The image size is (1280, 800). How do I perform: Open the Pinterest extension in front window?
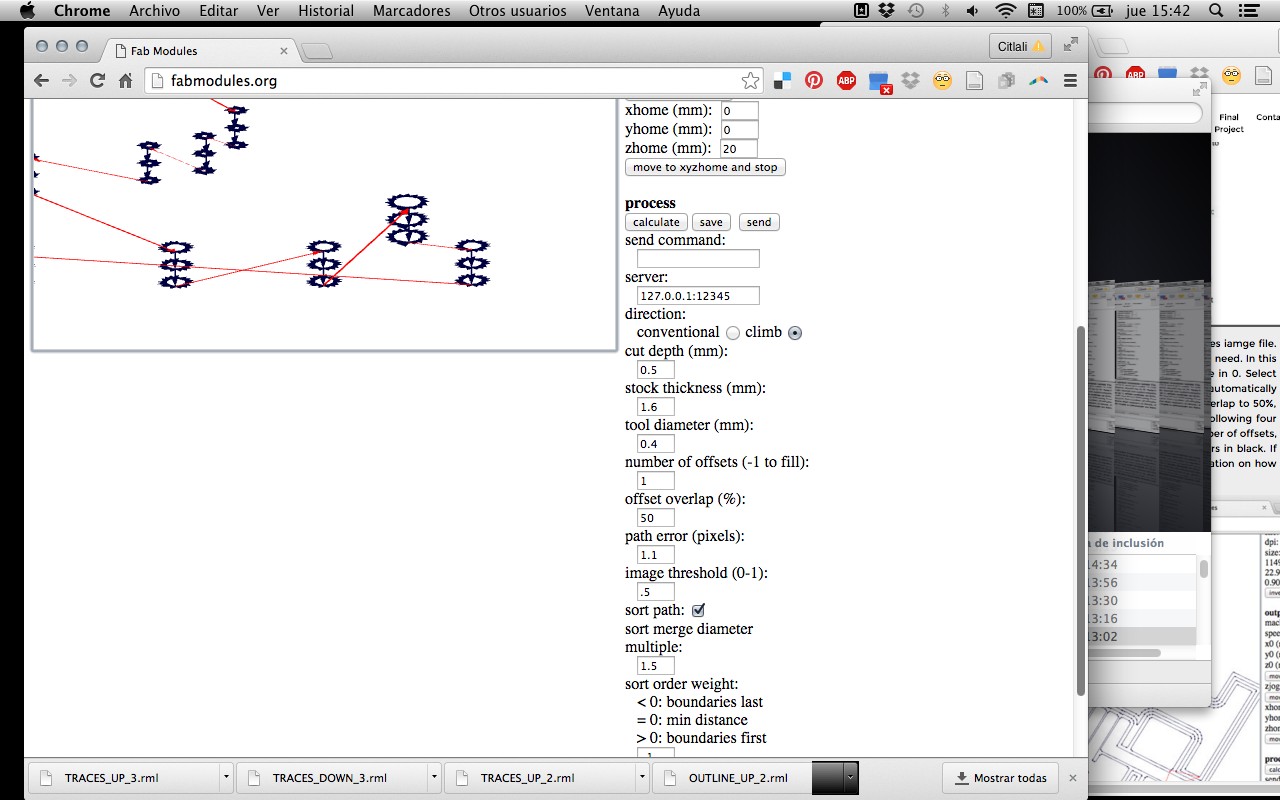pos(814,81)
